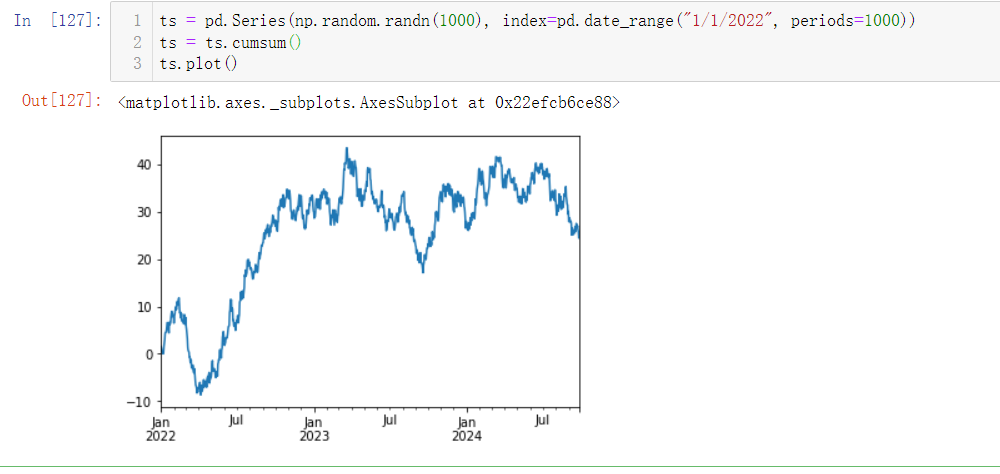The image size is (1000, 474).
Task: Click the x-axis label Jan 2024
Action: (x=467, y=429)
